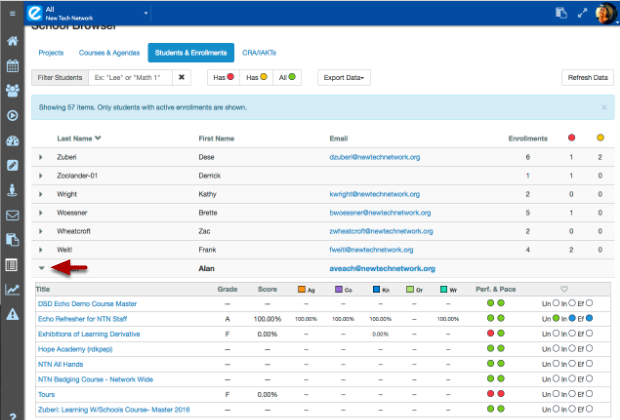Open the dashboard gauge sidebar icon
The image size is (620, 420).
pos(13,140)
